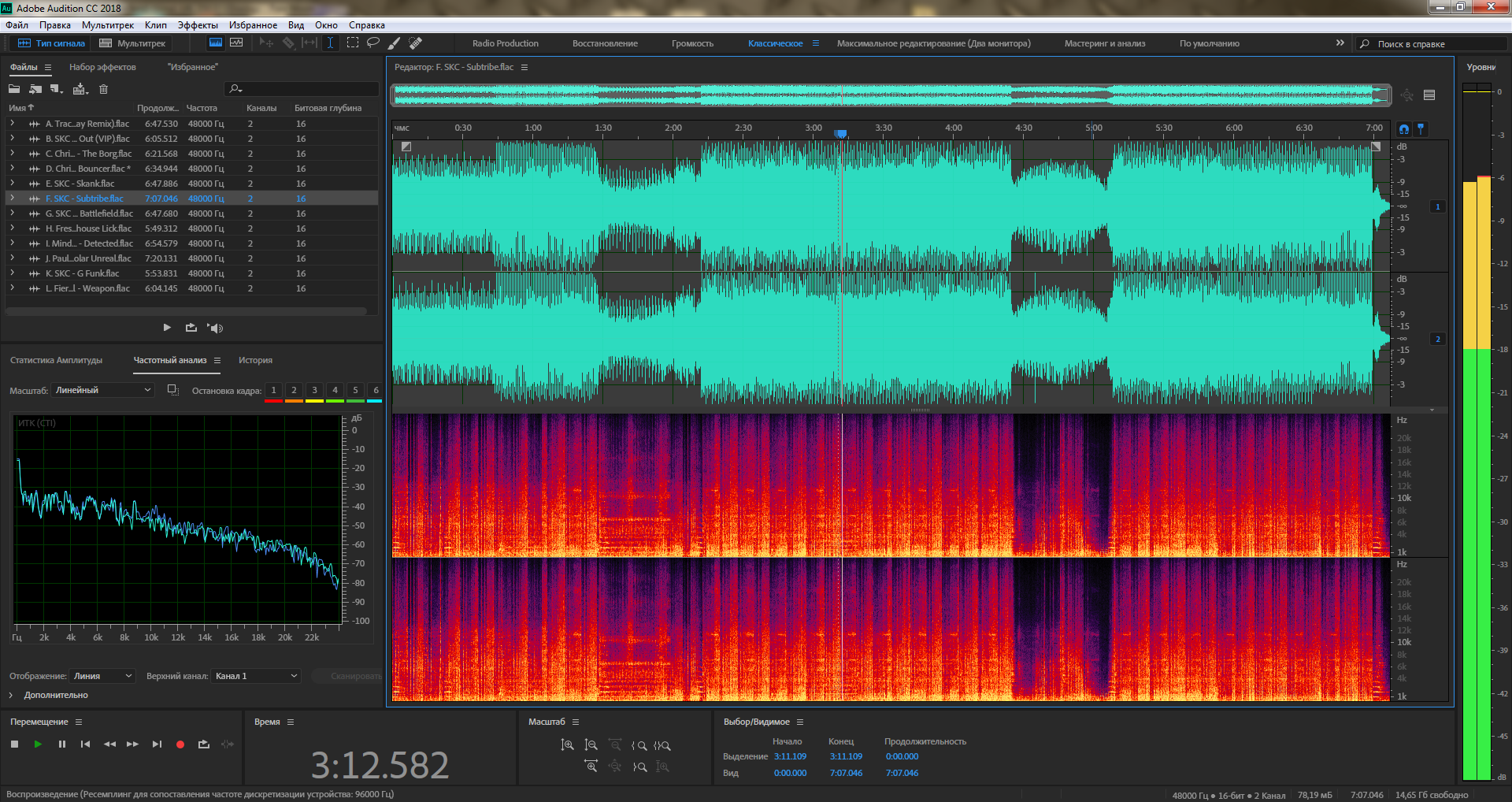Click the delete trash icon in Files panel
The image size is (1512, 802).
(103, 89)
